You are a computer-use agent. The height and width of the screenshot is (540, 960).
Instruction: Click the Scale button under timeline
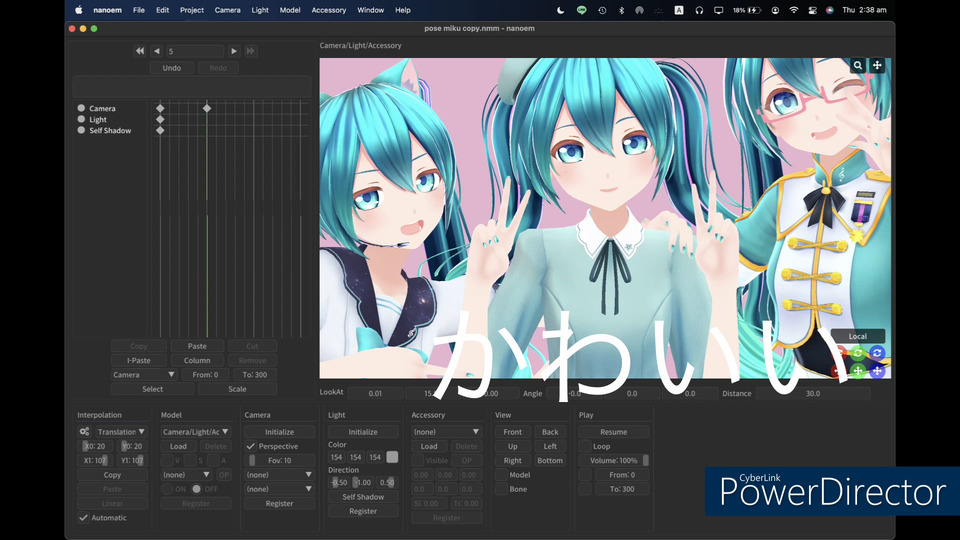(238, 389)
